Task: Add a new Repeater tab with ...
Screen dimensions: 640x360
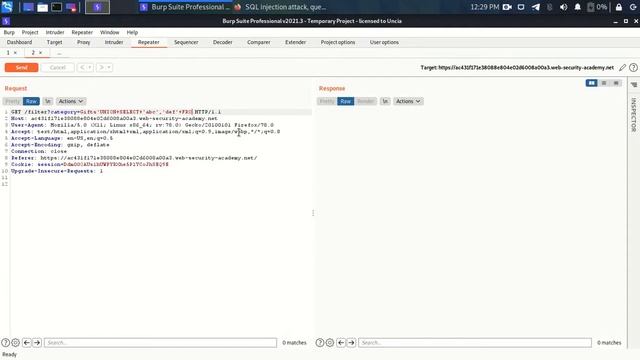Action: click(x=59, y=53)
